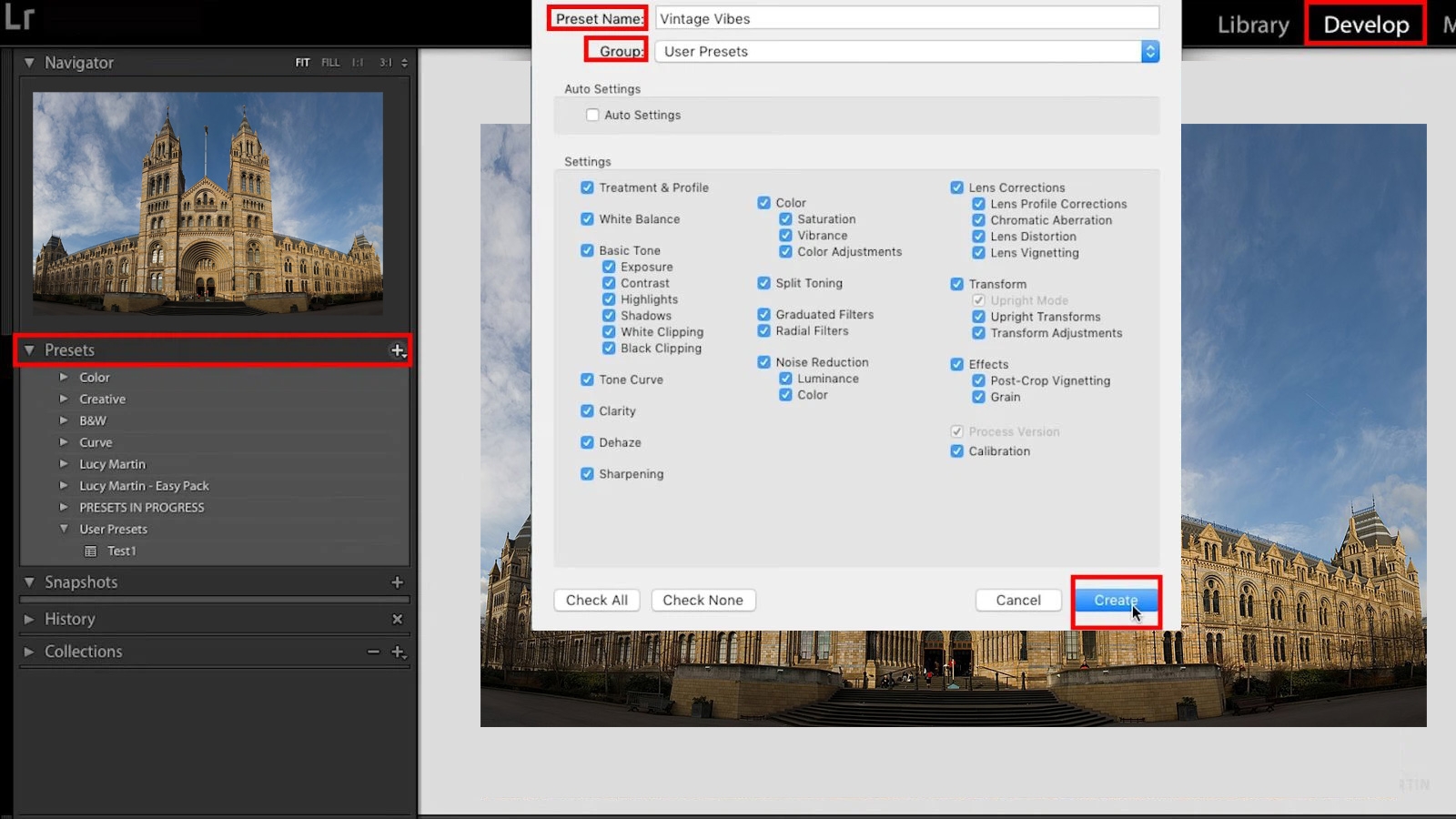1456x819 pixels.
Task: Select the FIT view option in Navigator
Action: [300, 62]
